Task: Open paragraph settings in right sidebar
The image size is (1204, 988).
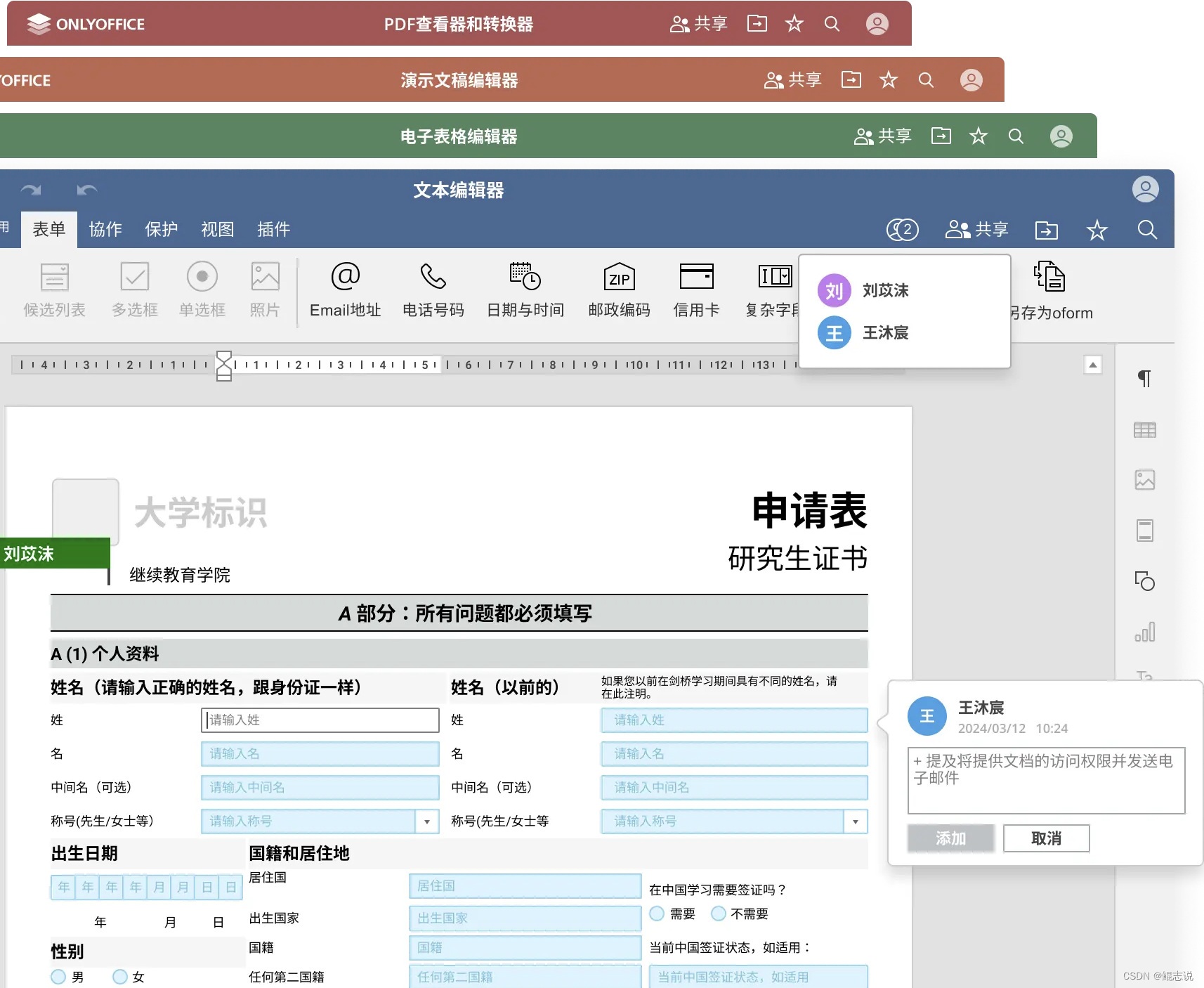Action: pos(1144,378)
